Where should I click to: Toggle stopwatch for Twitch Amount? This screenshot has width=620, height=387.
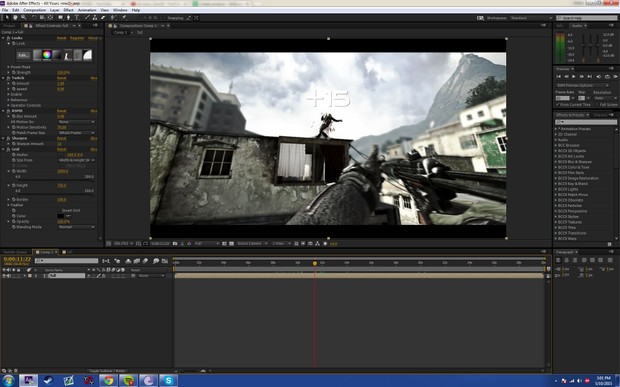(x=13, y=84)
